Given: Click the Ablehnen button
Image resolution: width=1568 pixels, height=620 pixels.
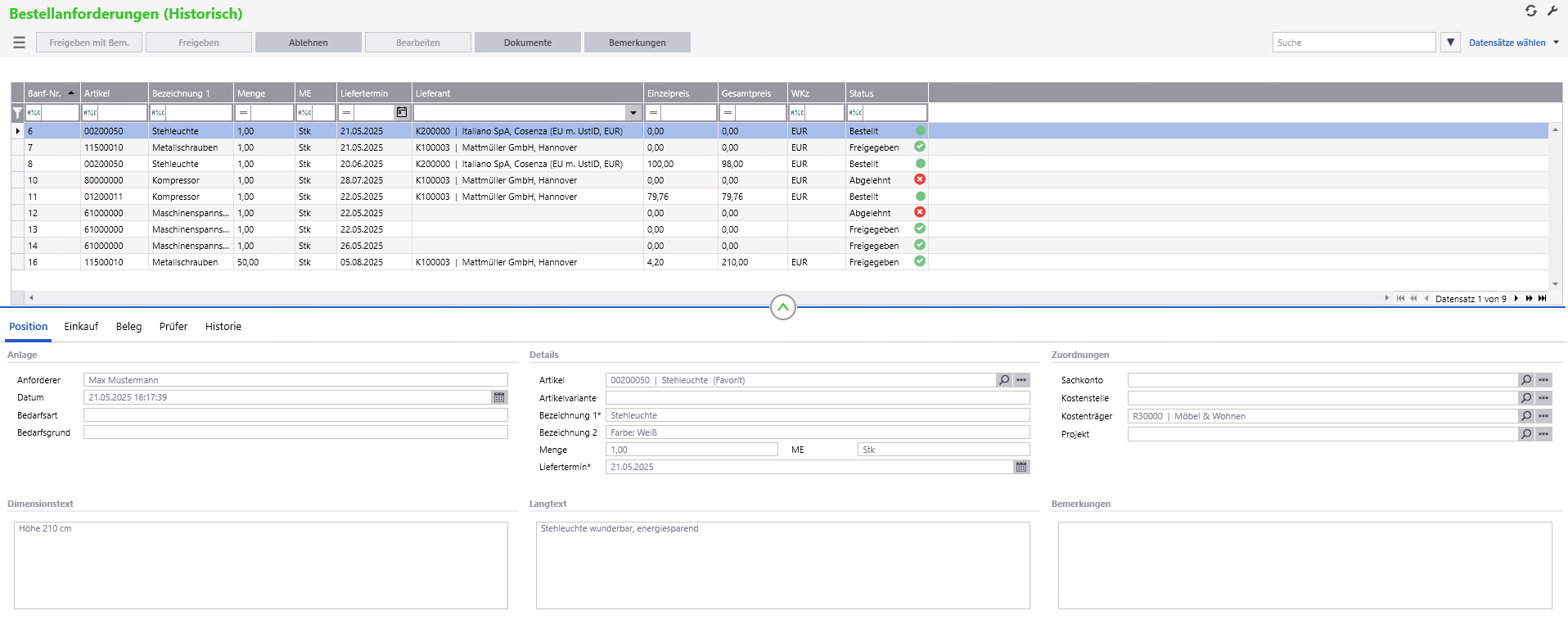Looking at the screenshot, I should 308,43.
